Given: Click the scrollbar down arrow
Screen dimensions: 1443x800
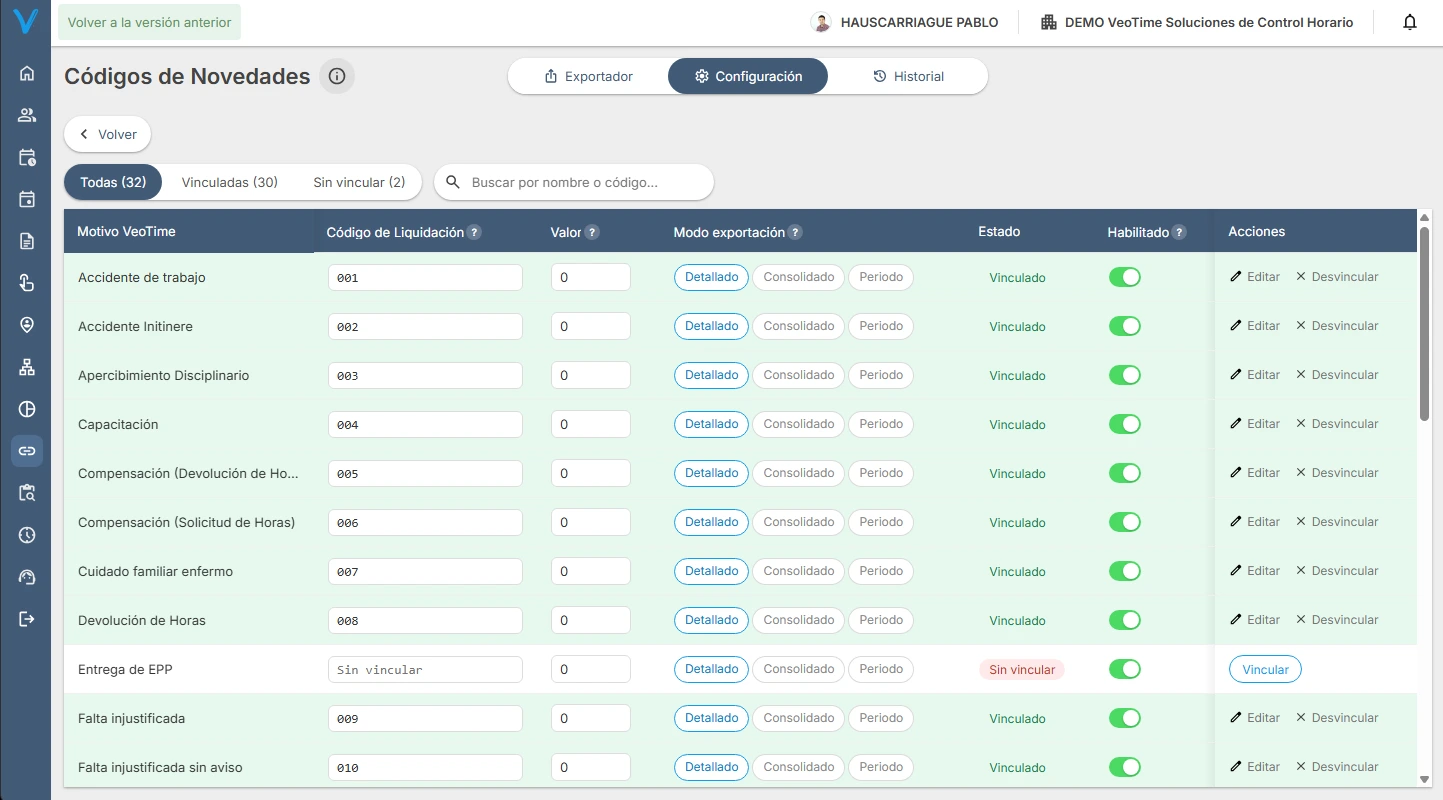Looking at the screenshot, I should (x=1424, y=779).
